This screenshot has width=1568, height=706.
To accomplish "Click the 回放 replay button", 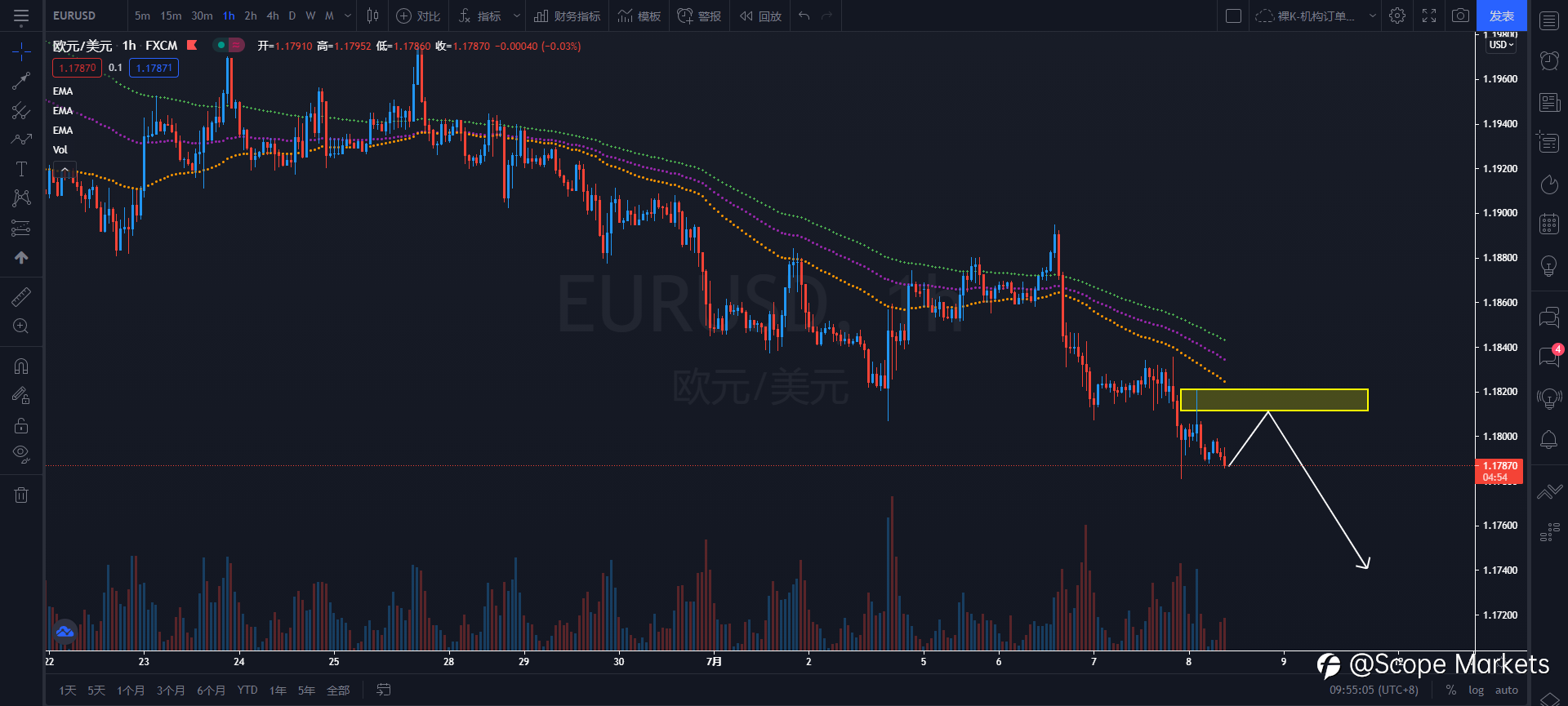I will [760, 16].
